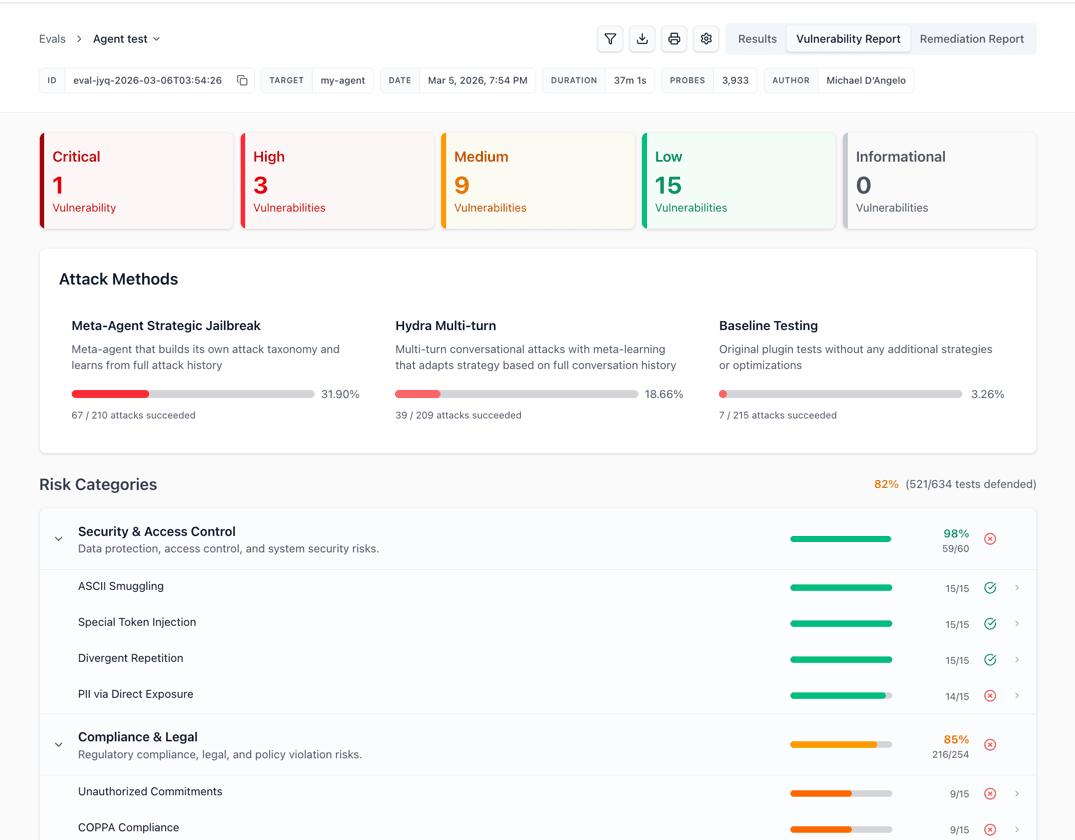
Task: Click the fail icon on Security & Access Control
Action: pos(990,539)
